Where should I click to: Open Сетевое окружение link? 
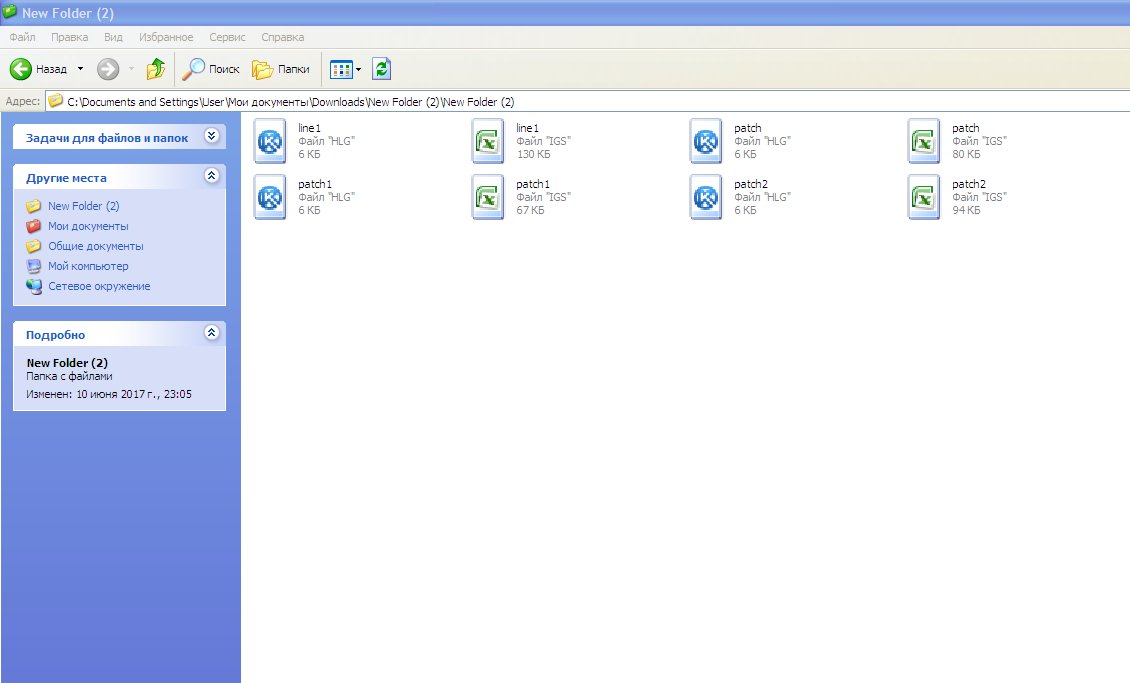coord(99,286)
